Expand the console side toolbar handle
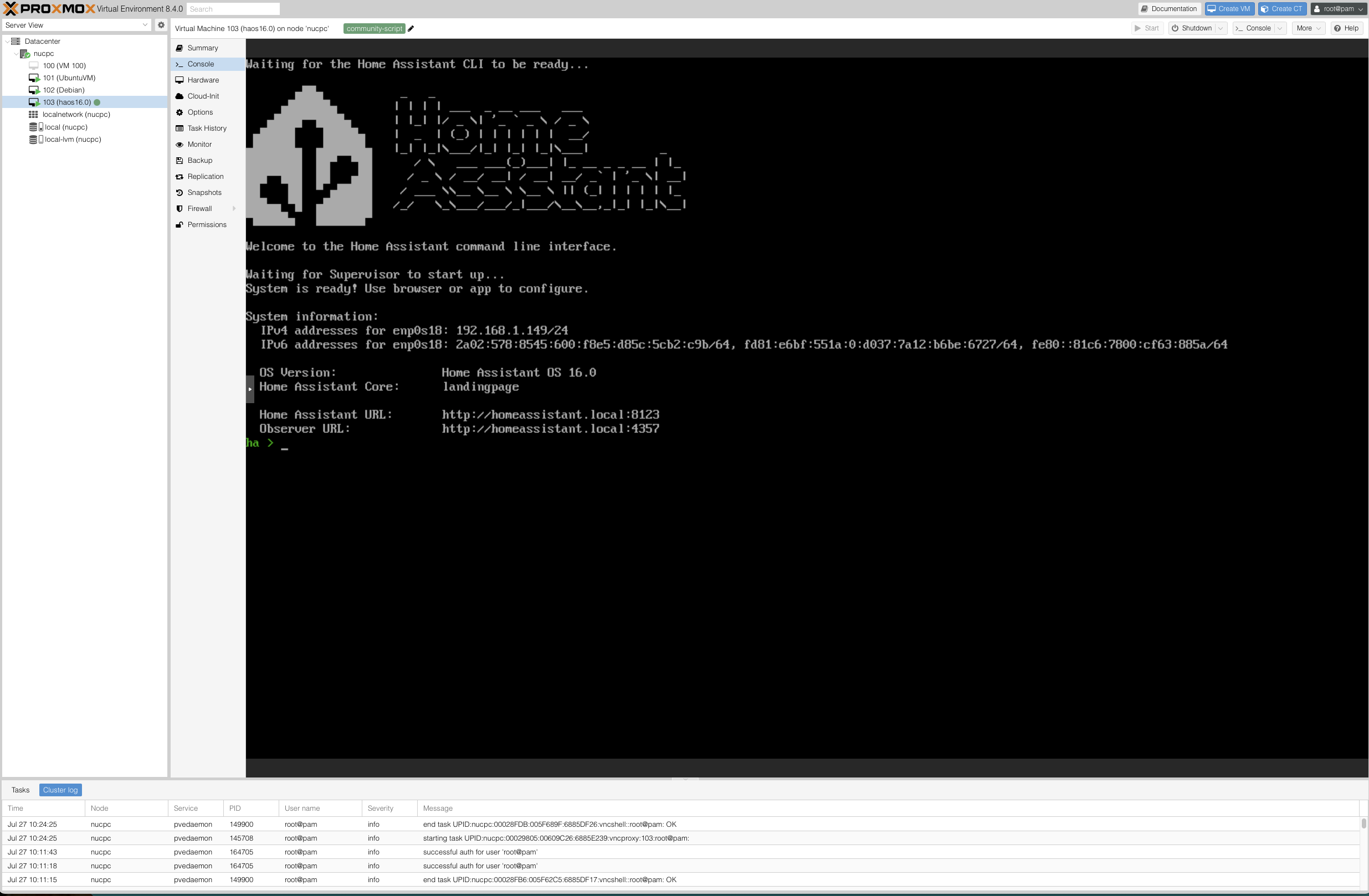The image size is (1369, 896). 250,389
